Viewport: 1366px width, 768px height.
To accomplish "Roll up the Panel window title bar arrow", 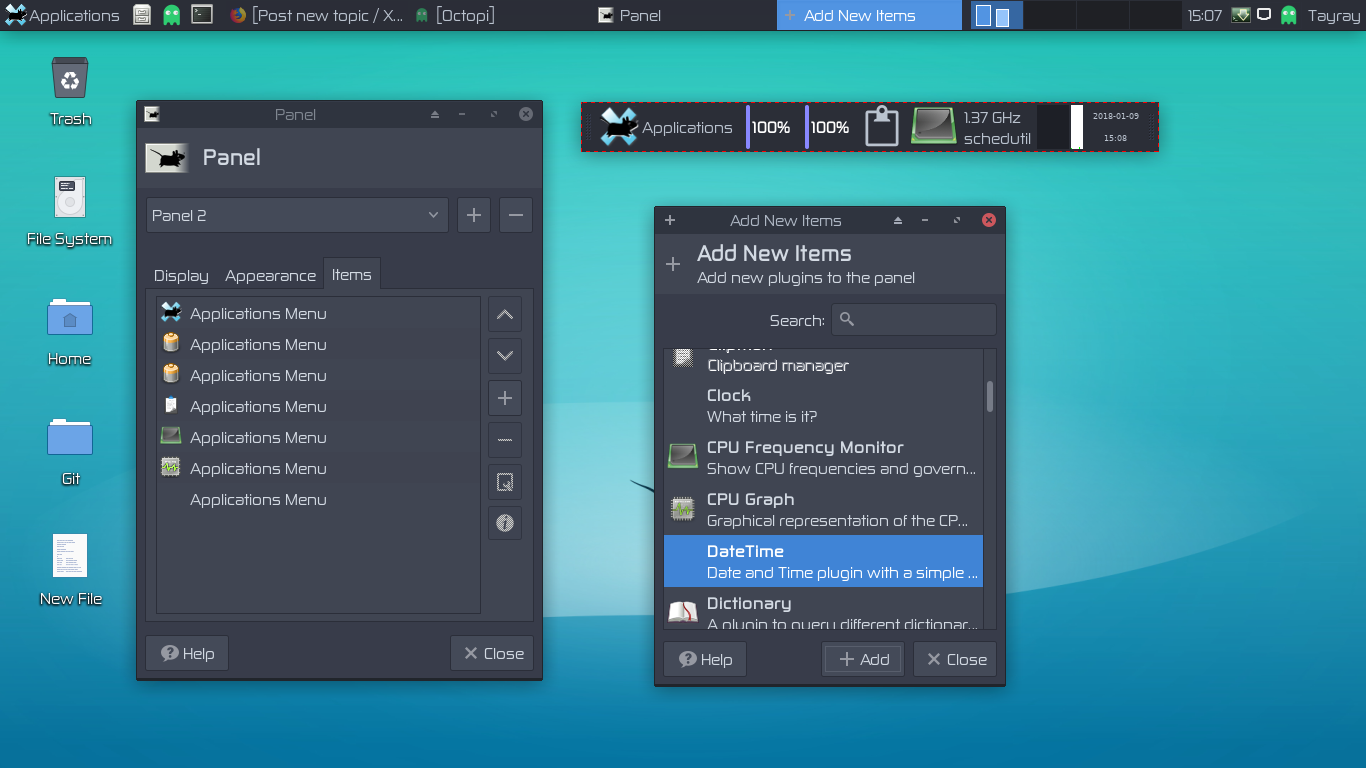I will point(435,114).
